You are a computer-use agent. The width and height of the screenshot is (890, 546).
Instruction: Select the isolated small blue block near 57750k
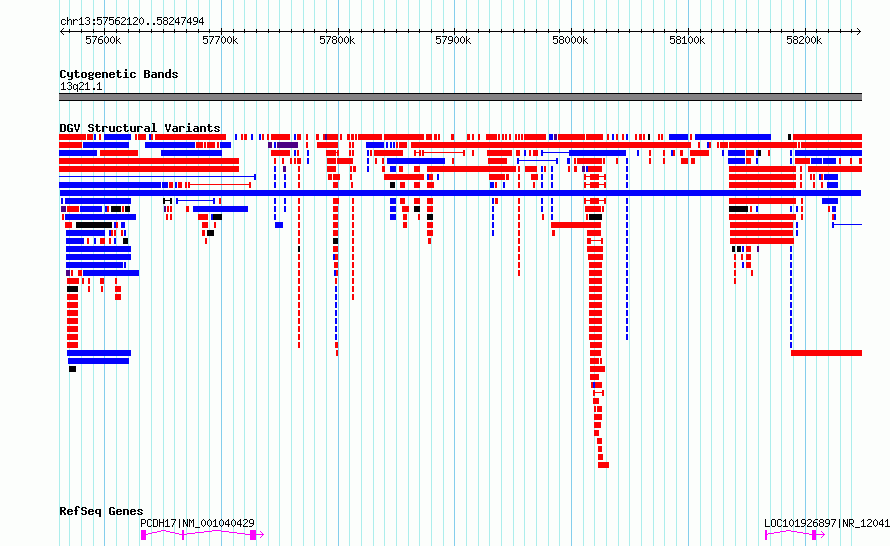pyautogui.click(x=279, y=225)
